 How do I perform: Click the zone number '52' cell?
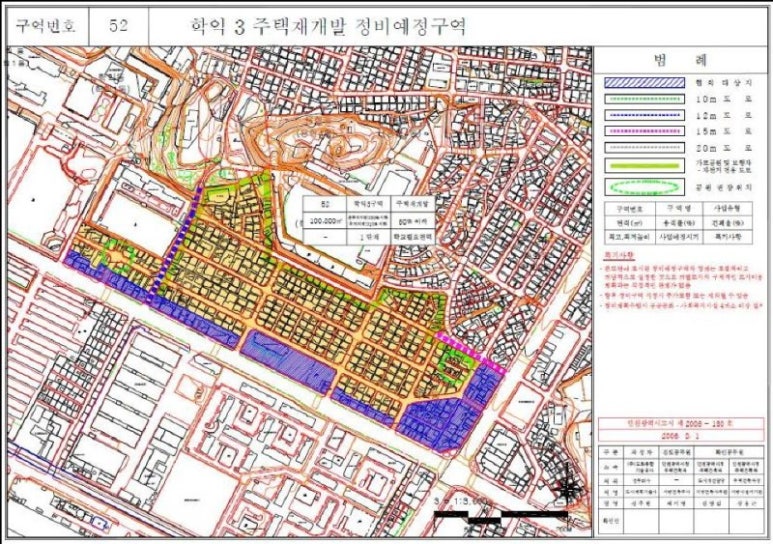[118, 26]
